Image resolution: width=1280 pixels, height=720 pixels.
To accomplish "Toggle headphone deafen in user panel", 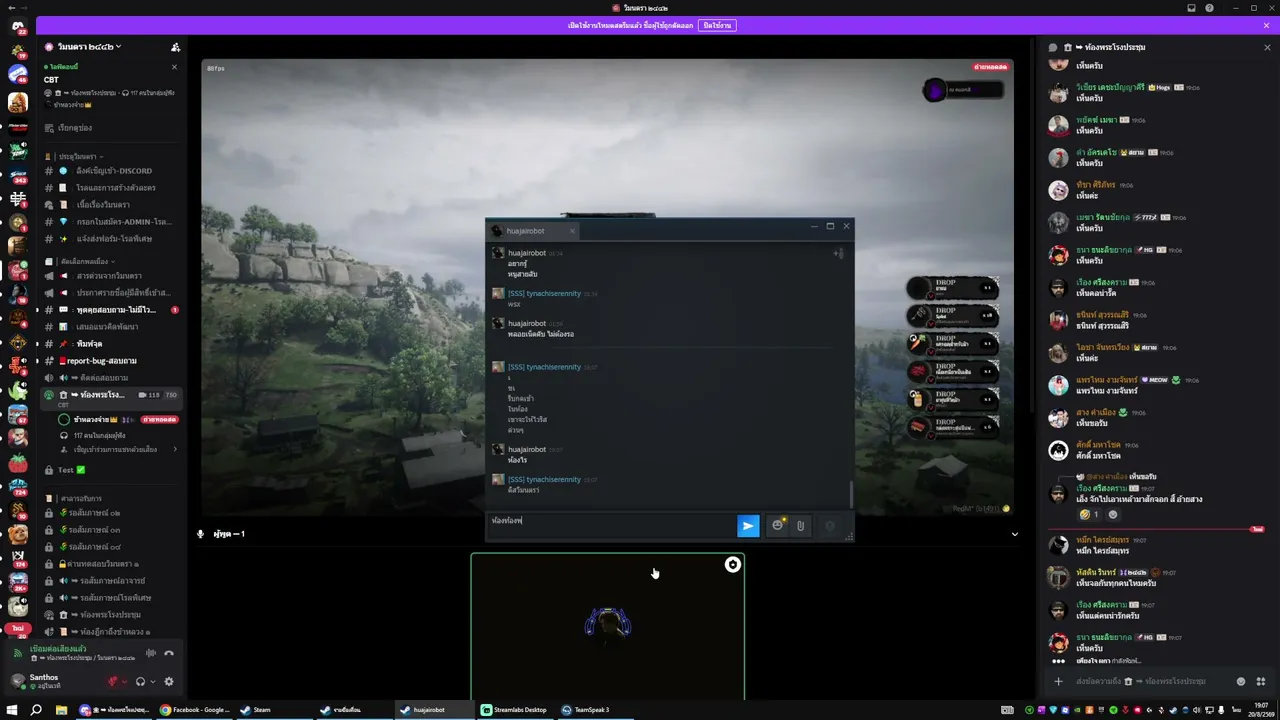I will point(140,681).
